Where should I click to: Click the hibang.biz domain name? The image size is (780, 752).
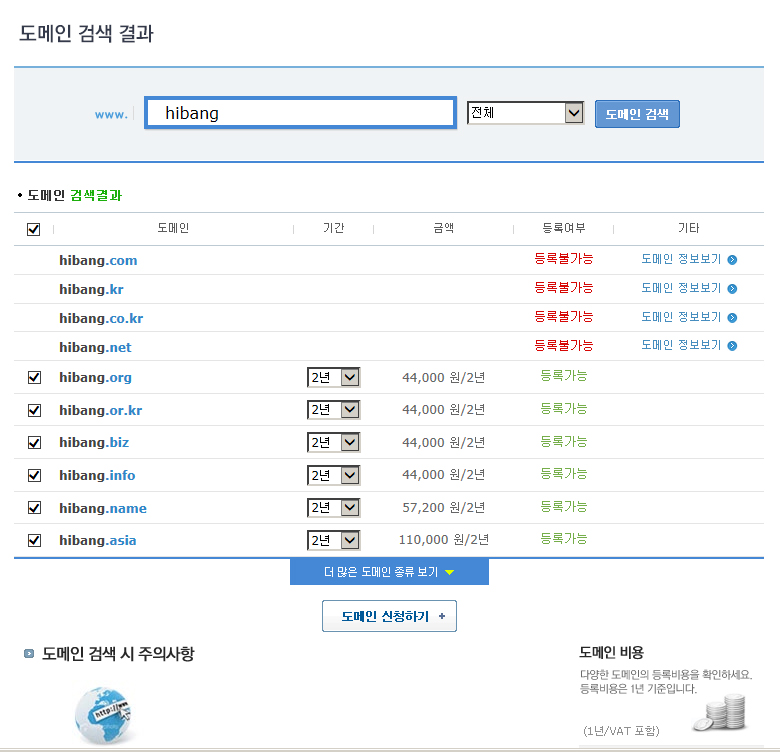coord(94,443)
